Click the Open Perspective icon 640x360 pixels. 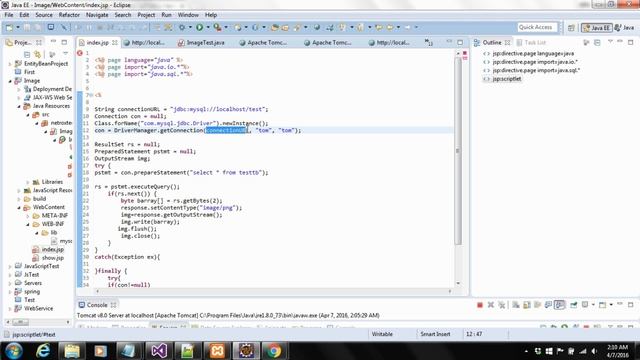pyautogui.click(x=571, y=27)
